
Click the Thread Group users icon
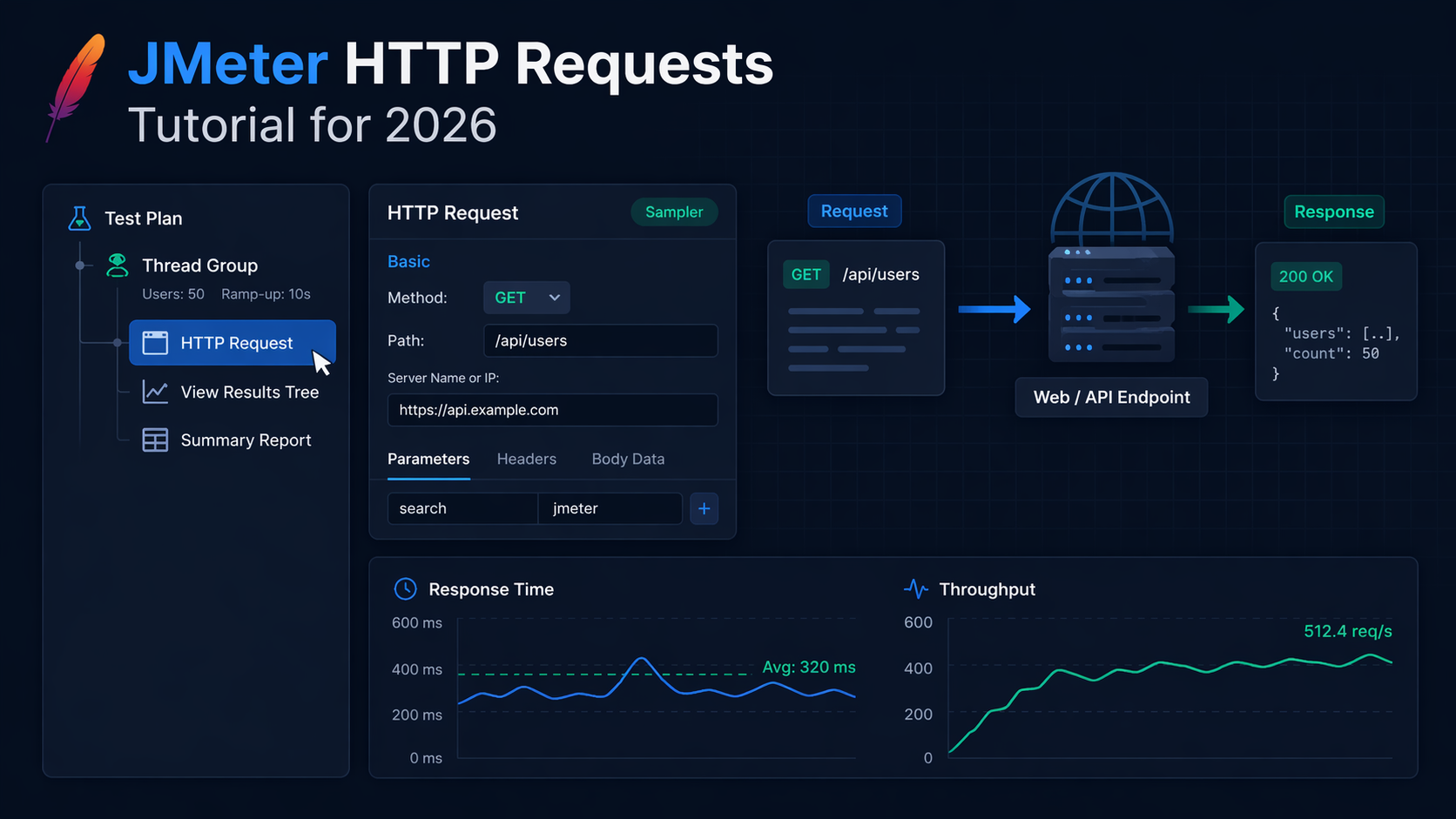[x=118, y=265]
